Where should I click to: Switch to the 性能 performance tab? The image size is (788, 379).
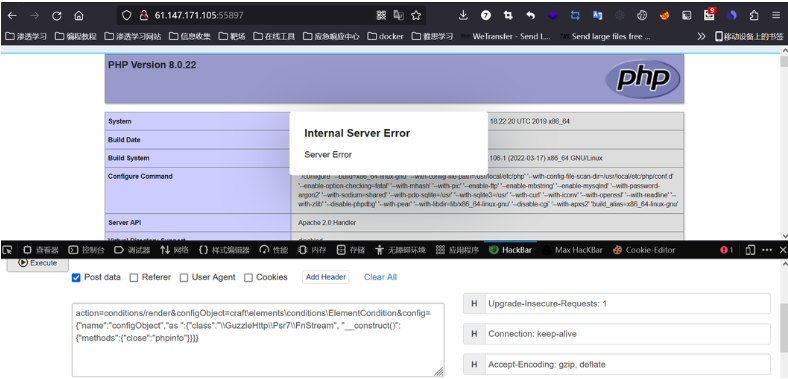(274, 250)
